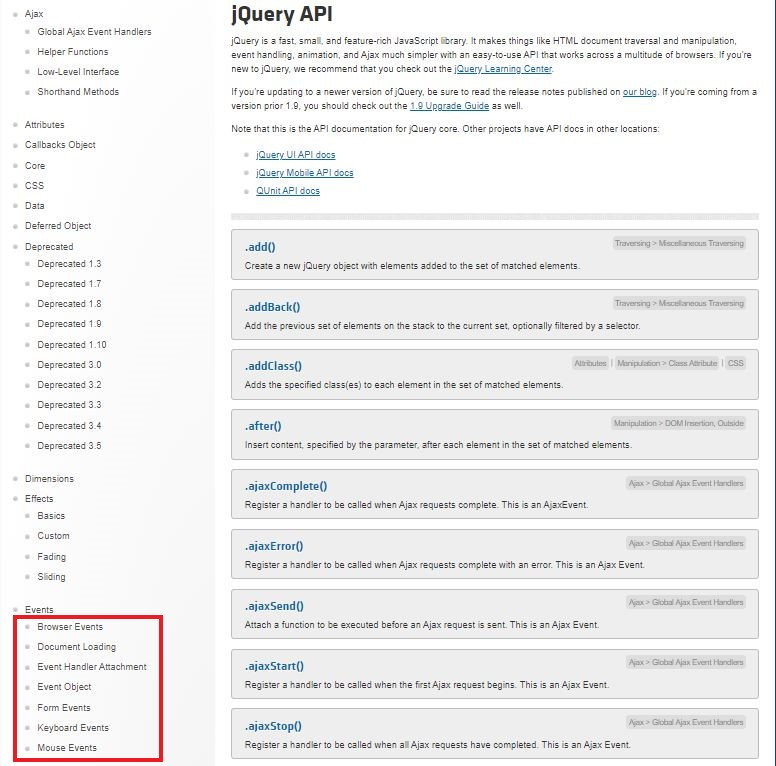Click Class Attribute tag on .addClass() card

692,363
